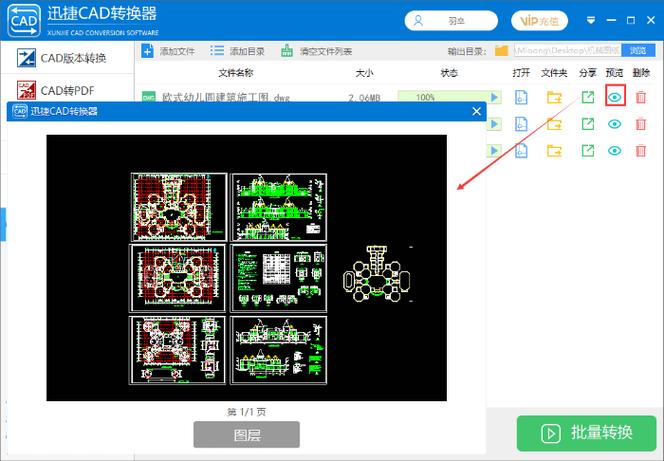
Task: Click the 文件夹 column header
Action: pos(554,73)
